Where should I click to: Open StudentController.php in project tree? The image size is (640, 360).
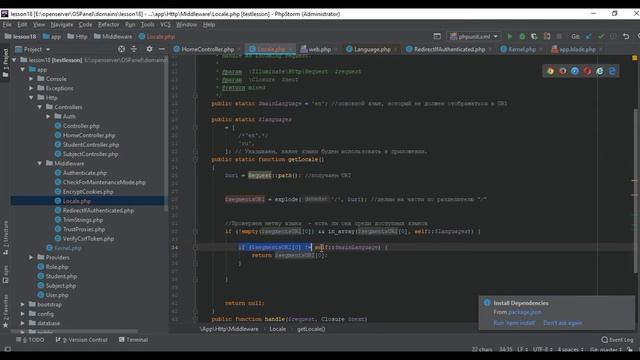[91, 144]
